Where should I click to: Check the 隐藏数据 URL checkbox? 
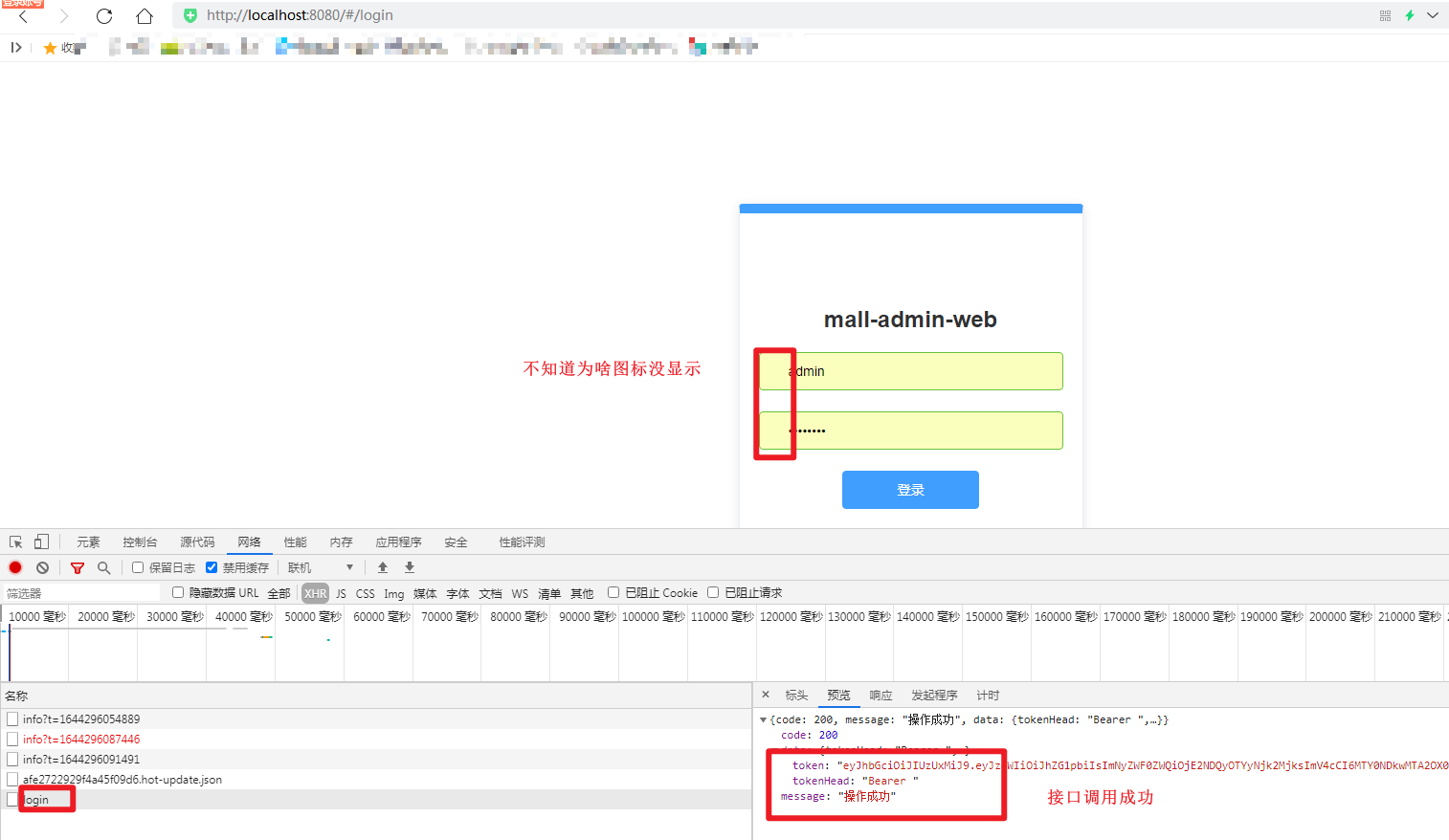[177, 592]
